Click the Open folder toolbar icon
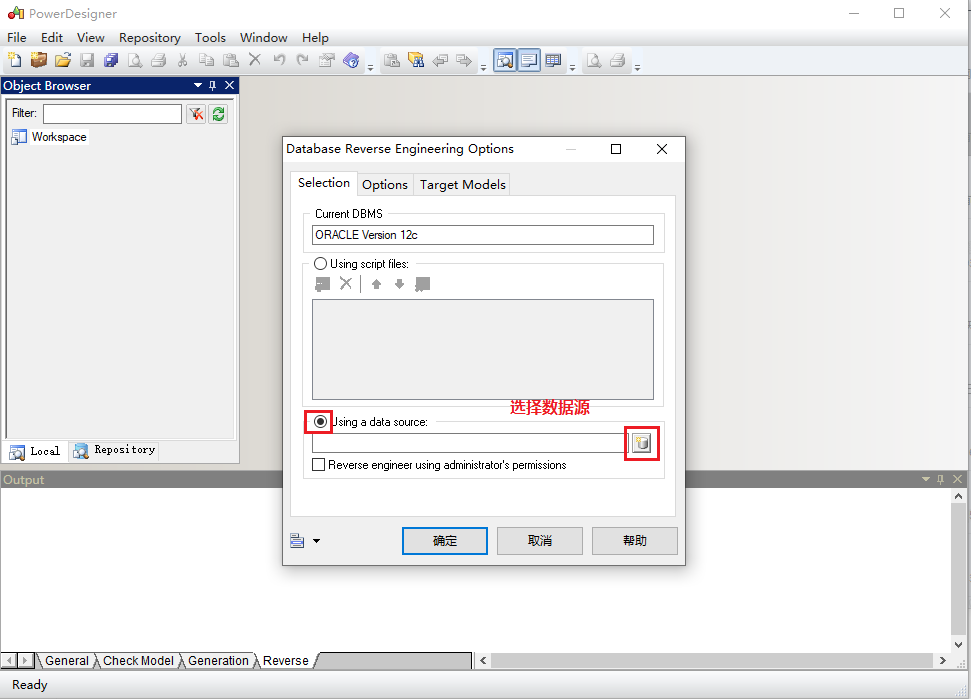 point(63,60)
